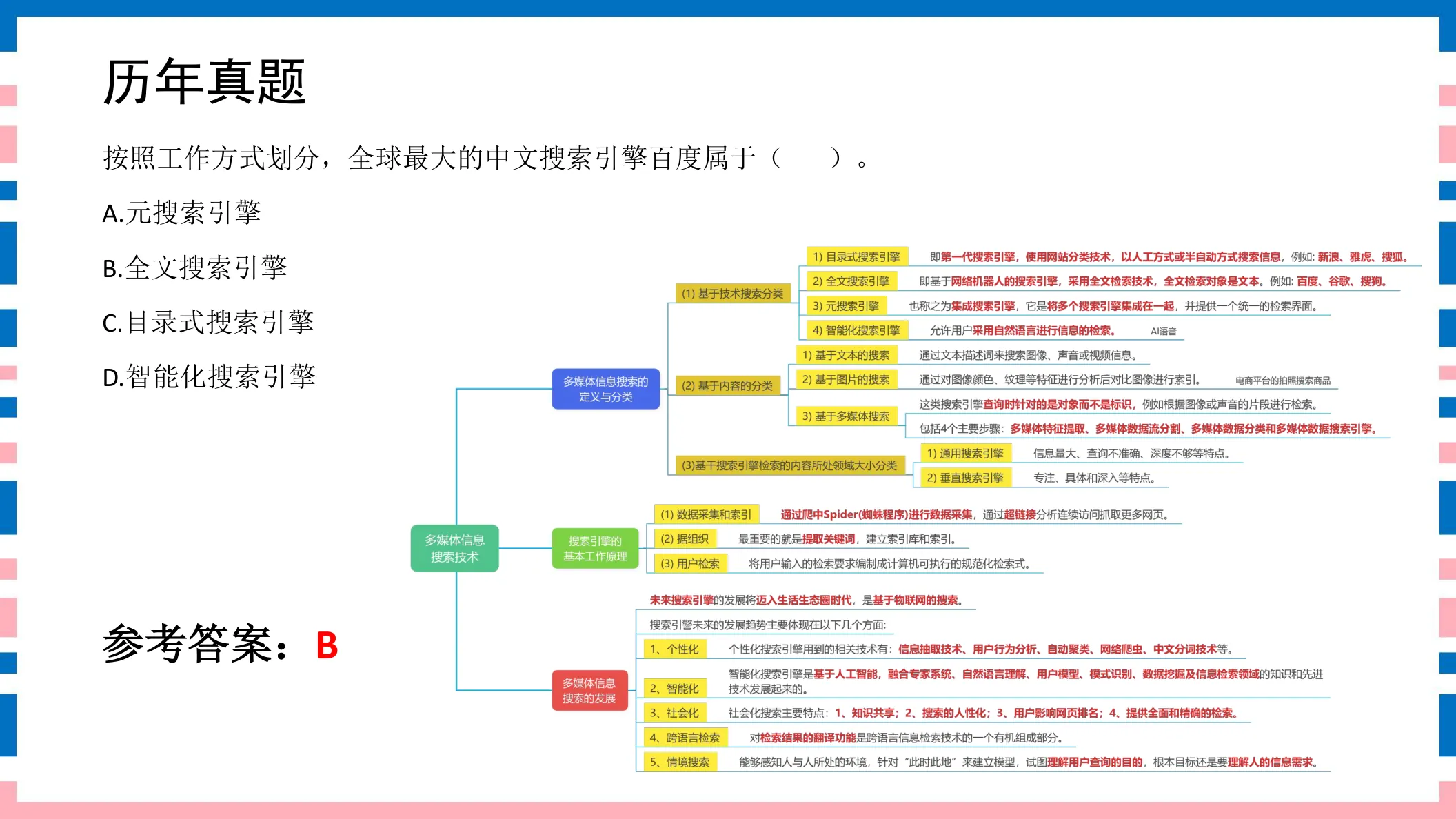Select option C.目录式搜索引擎
This screenshot has width=1456, height=819.
click(x=208, y=322)
